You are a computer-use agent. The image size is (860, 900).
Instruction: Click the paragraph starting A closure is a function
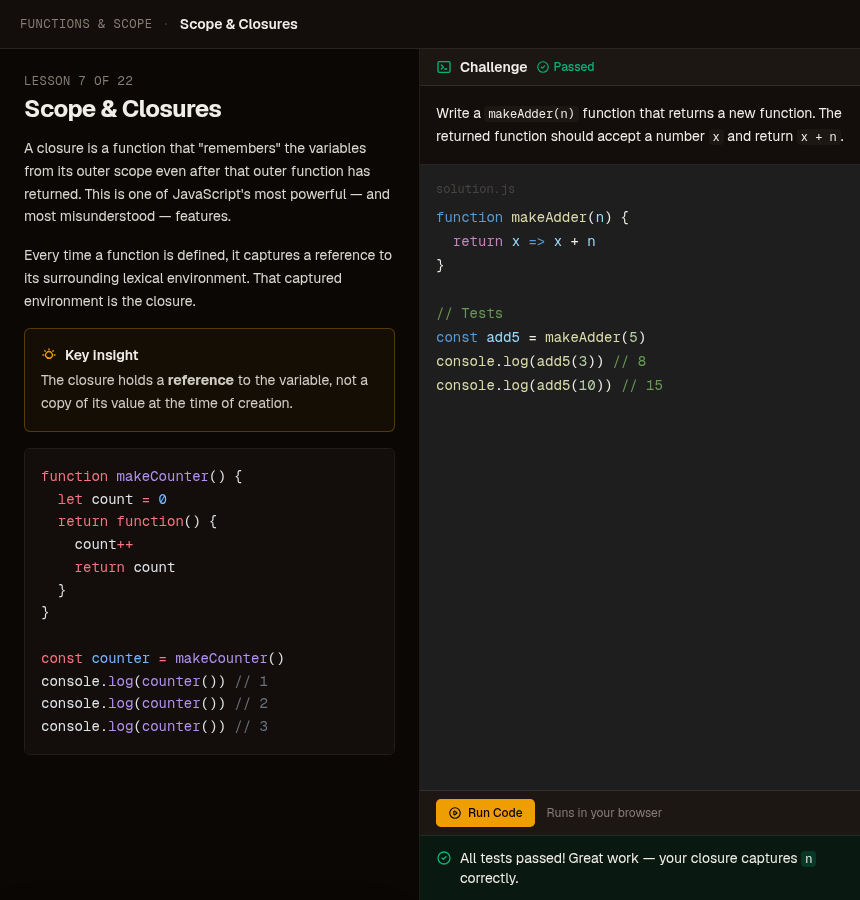[207, 182]
